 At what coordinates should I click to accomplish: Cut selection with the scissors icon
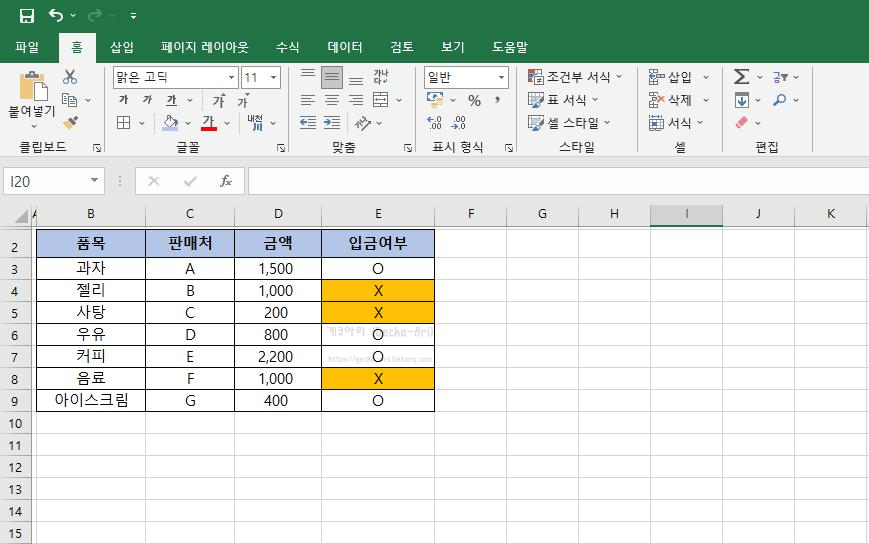point(70,77)
